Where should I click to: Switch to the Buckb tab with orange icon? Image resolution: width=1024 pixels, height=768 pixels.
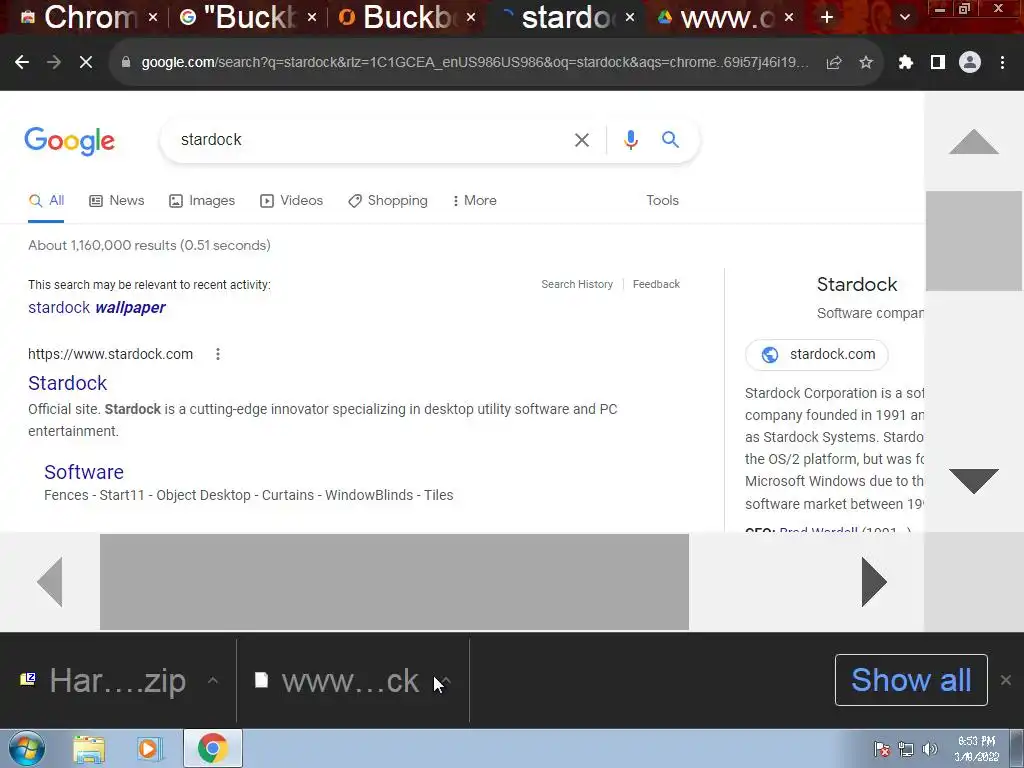click(397, 18)
